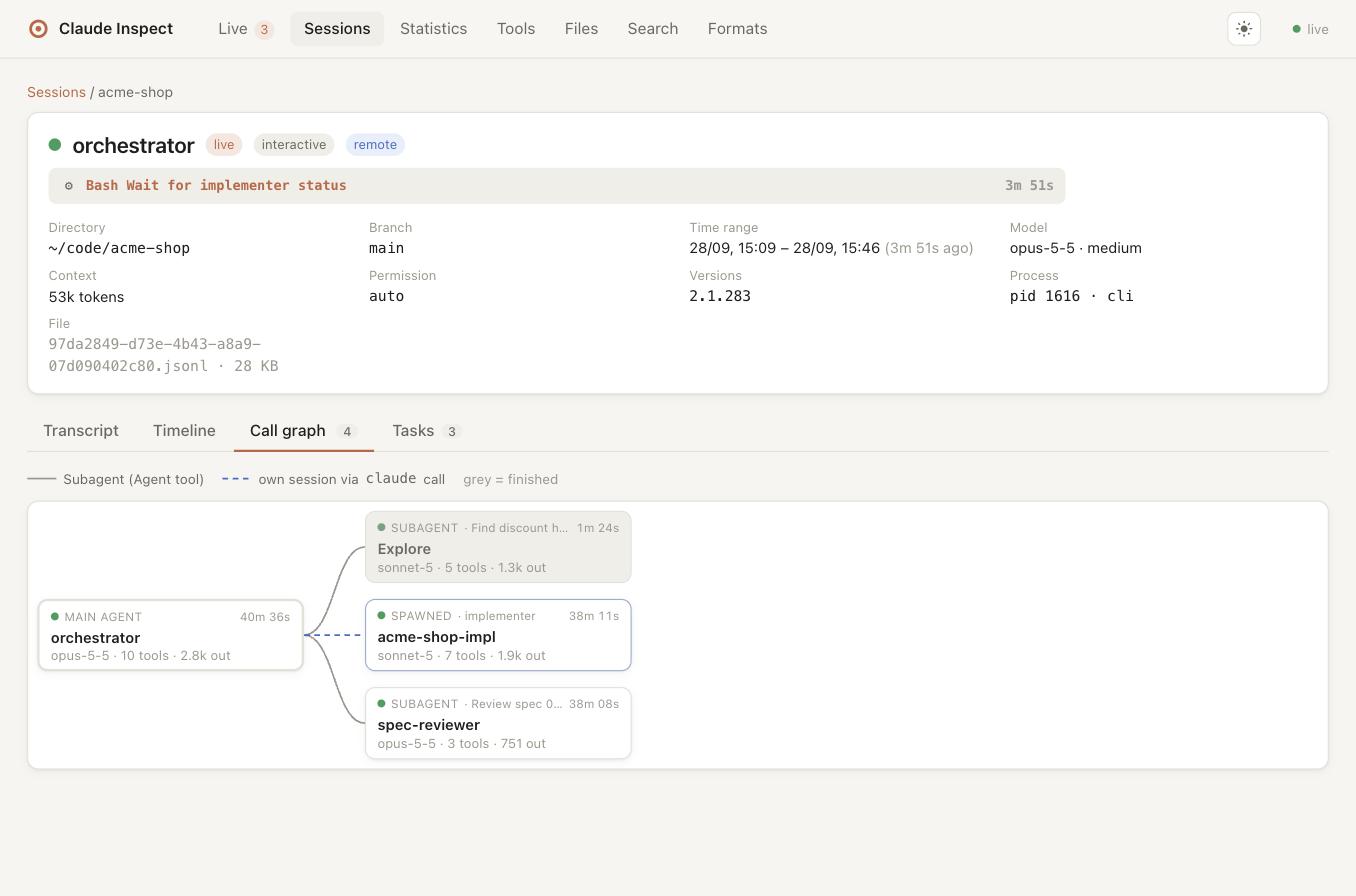
Task: Click the 'remote' badge
Action: tap(375, 145)
